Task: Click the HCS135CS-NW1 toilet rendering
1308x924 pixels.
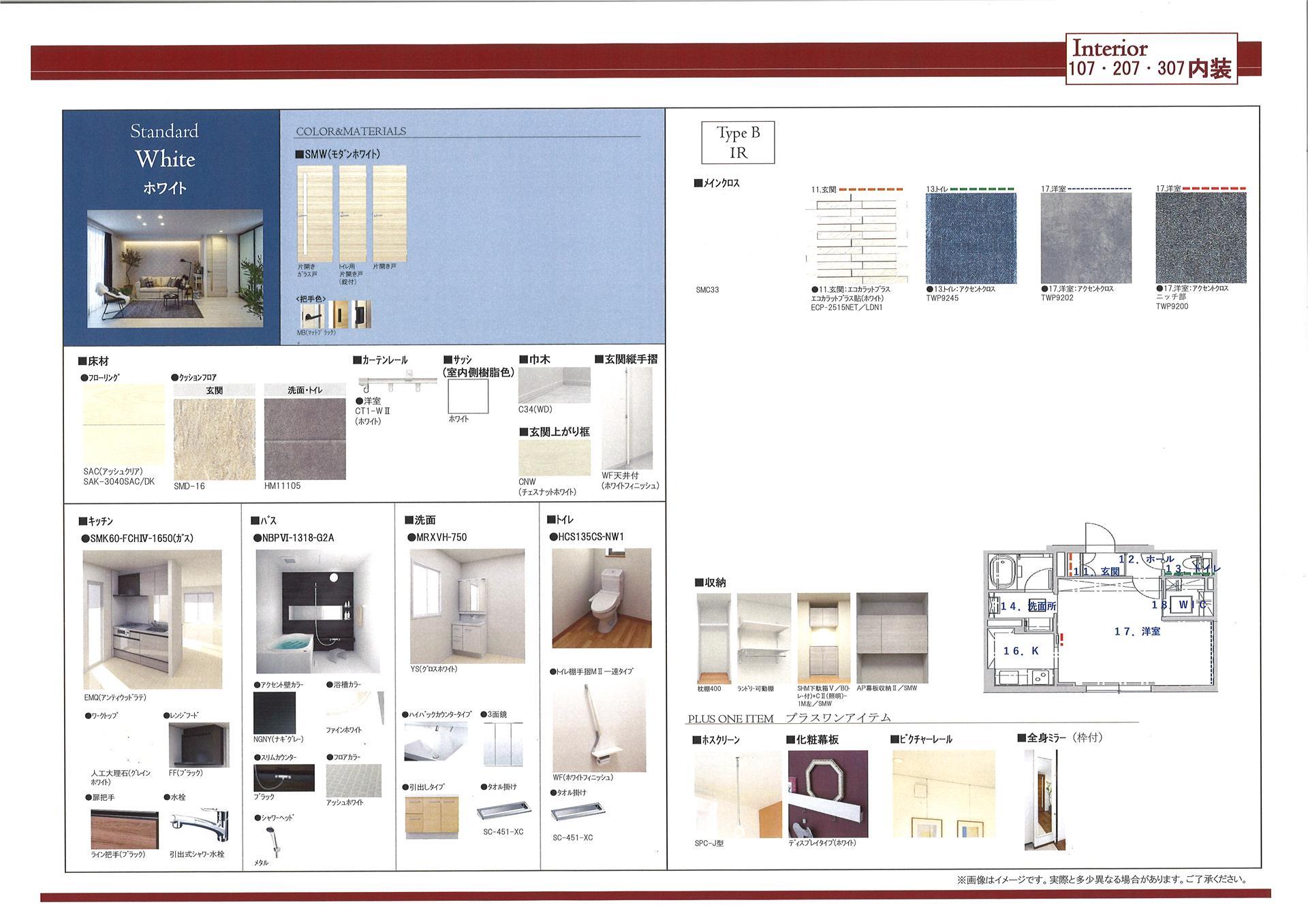Action: [602, 598]
